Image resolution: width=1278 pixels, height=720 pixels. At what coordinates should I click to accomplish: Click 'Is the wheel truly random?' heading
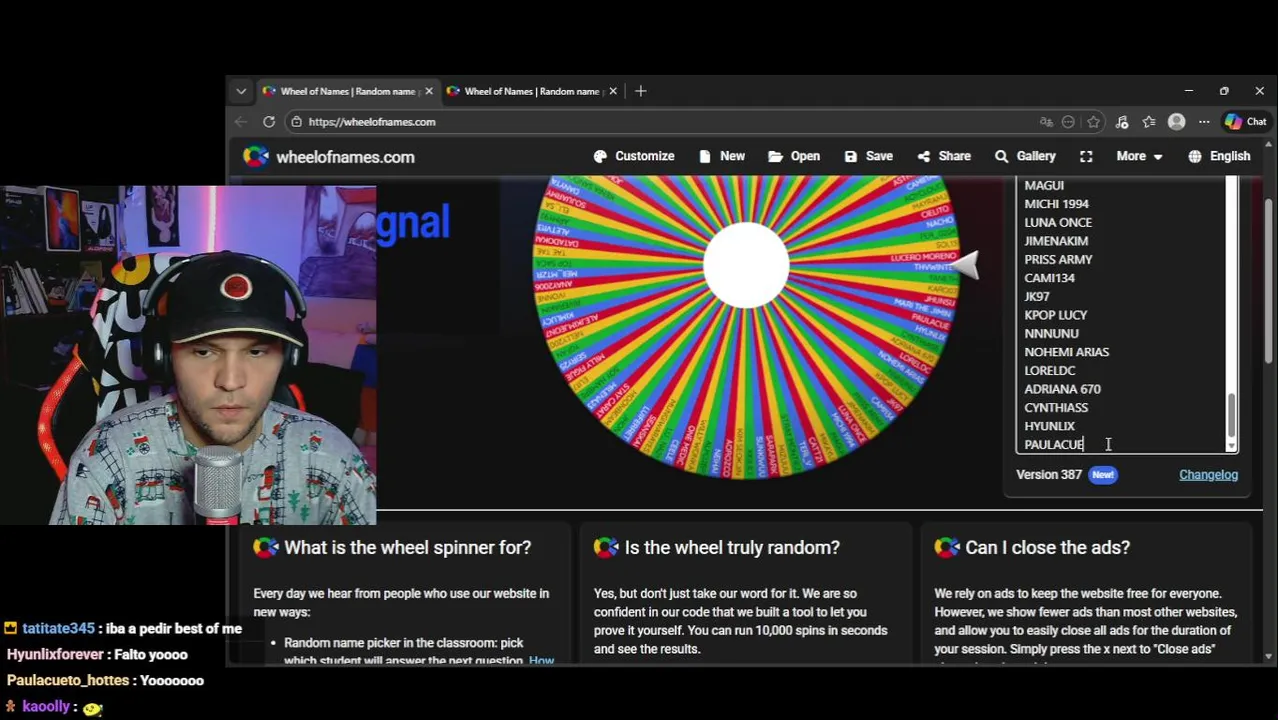pyautogui.click(x=732, y=548)
